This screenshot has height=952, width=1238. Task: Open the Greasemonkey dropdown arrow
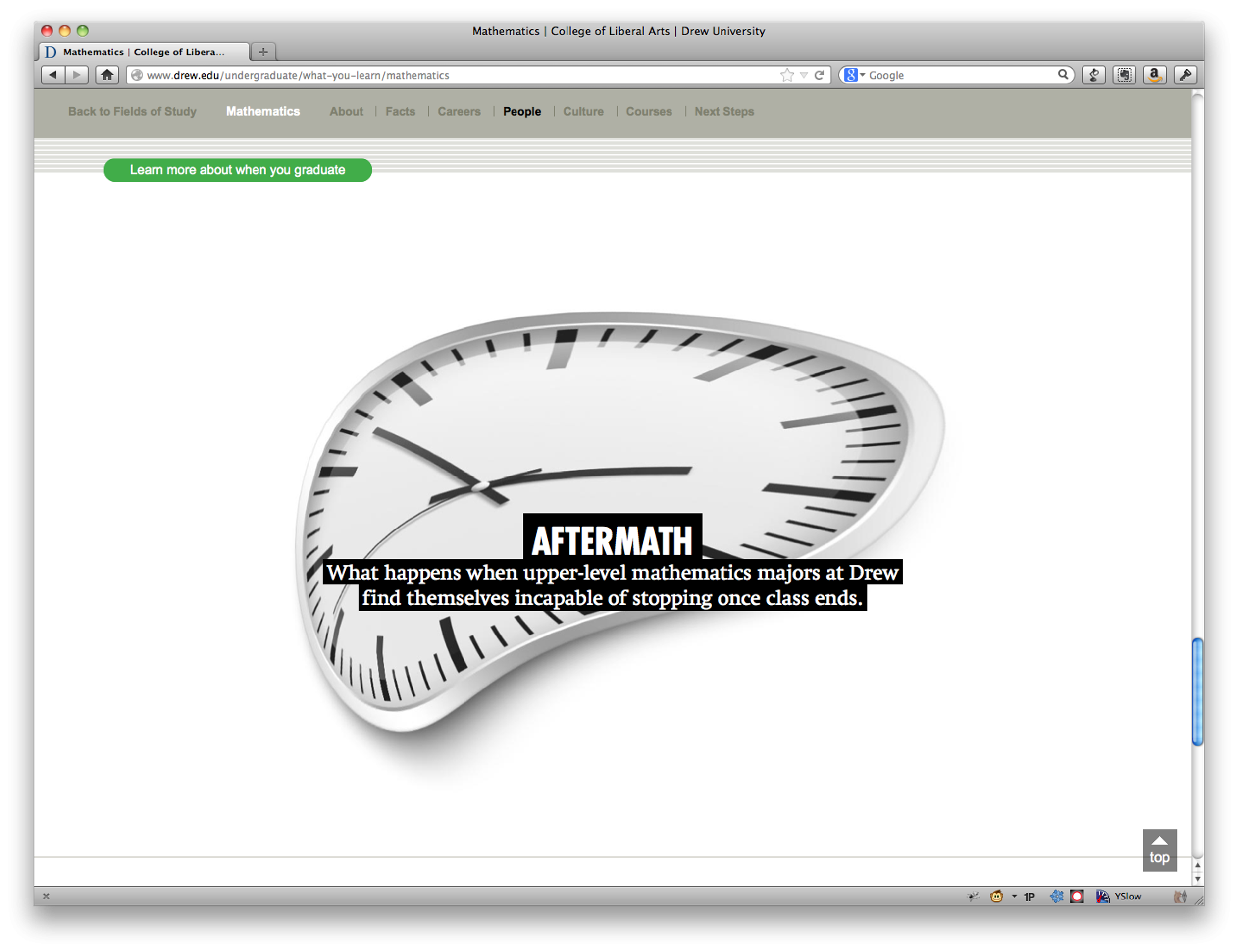pos(1014,896)
